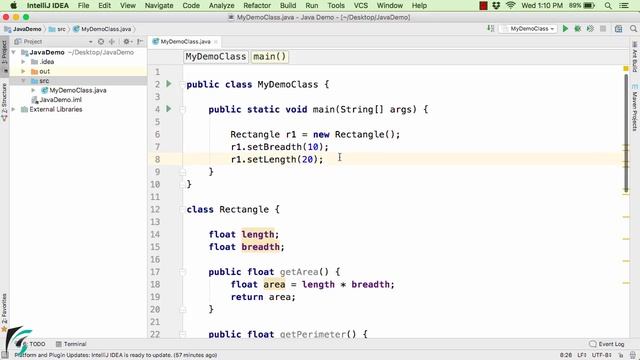Viewport: 640px width, 360px height.
Task: Click the Wi-Fi status icon
Action: coord(510,6)
